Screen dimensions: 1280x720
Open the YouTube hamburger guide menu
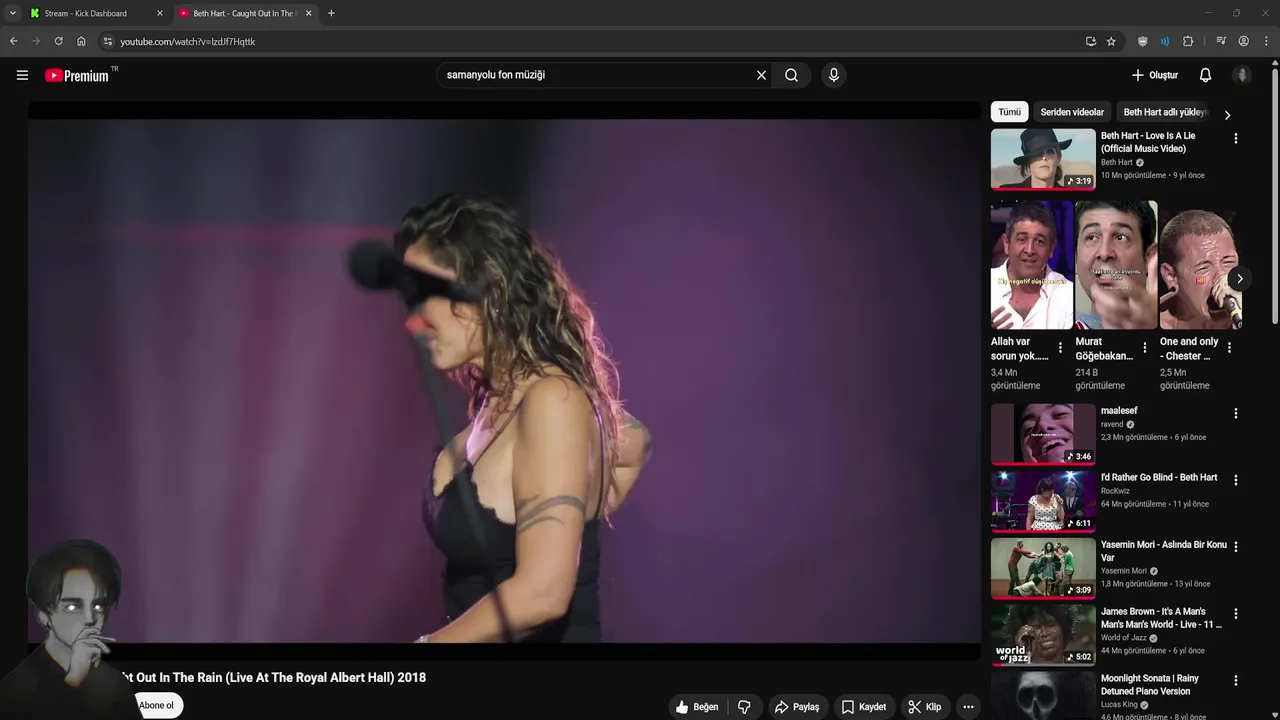click(22, 75)
